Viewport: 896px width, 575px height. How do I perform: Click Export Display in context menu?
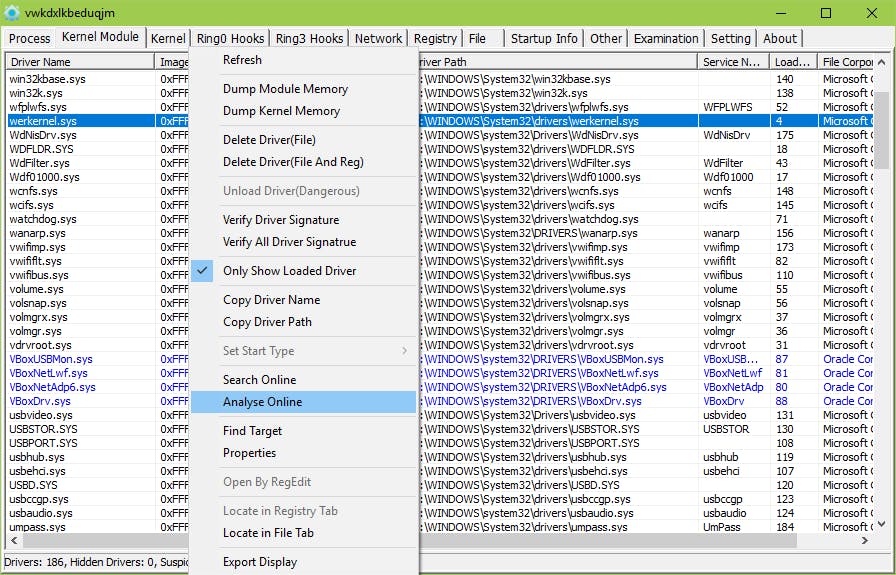(x=259, y=562)
